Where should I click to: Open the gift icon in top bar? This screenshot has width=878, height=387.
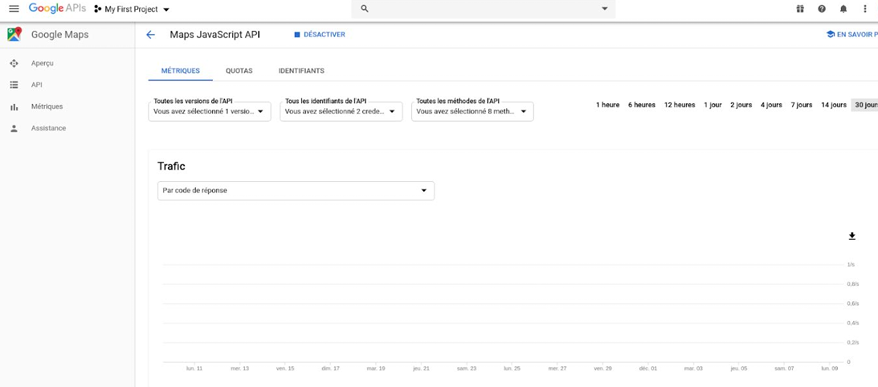point(800,9)
